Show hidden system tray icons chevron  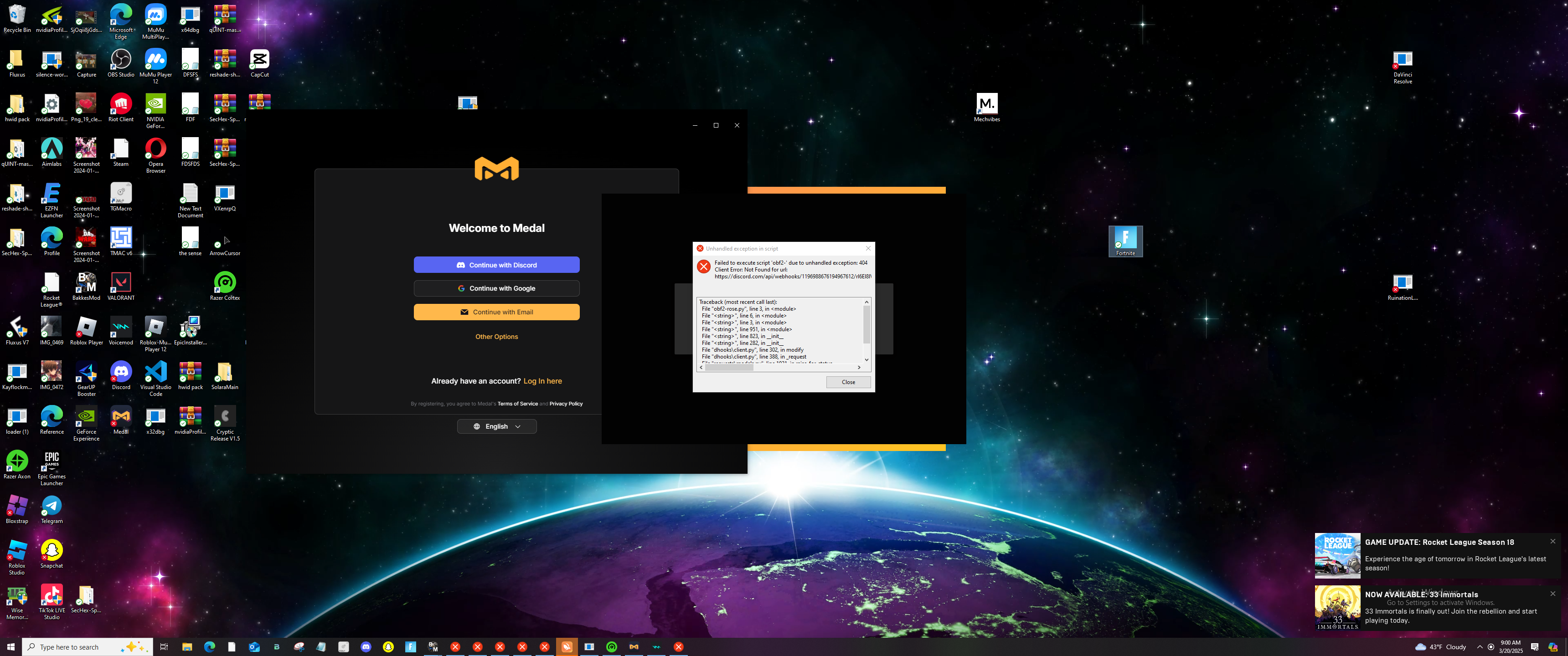click(1480, 647)
